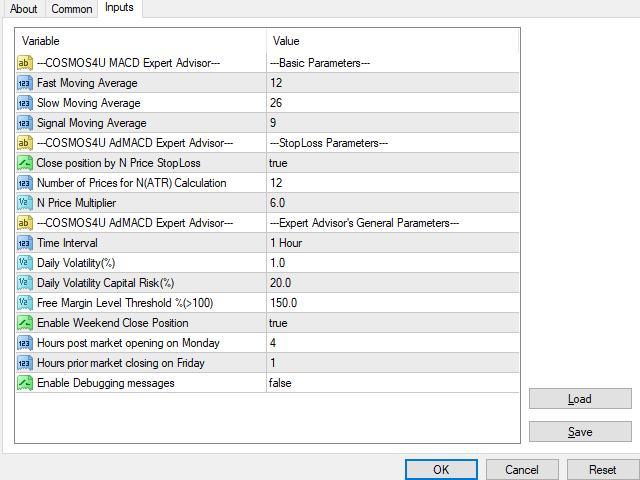Screen dimensions: 640x480
Task: Toggle Enable Debugging messages value false
Action: (x=393, y=383)
